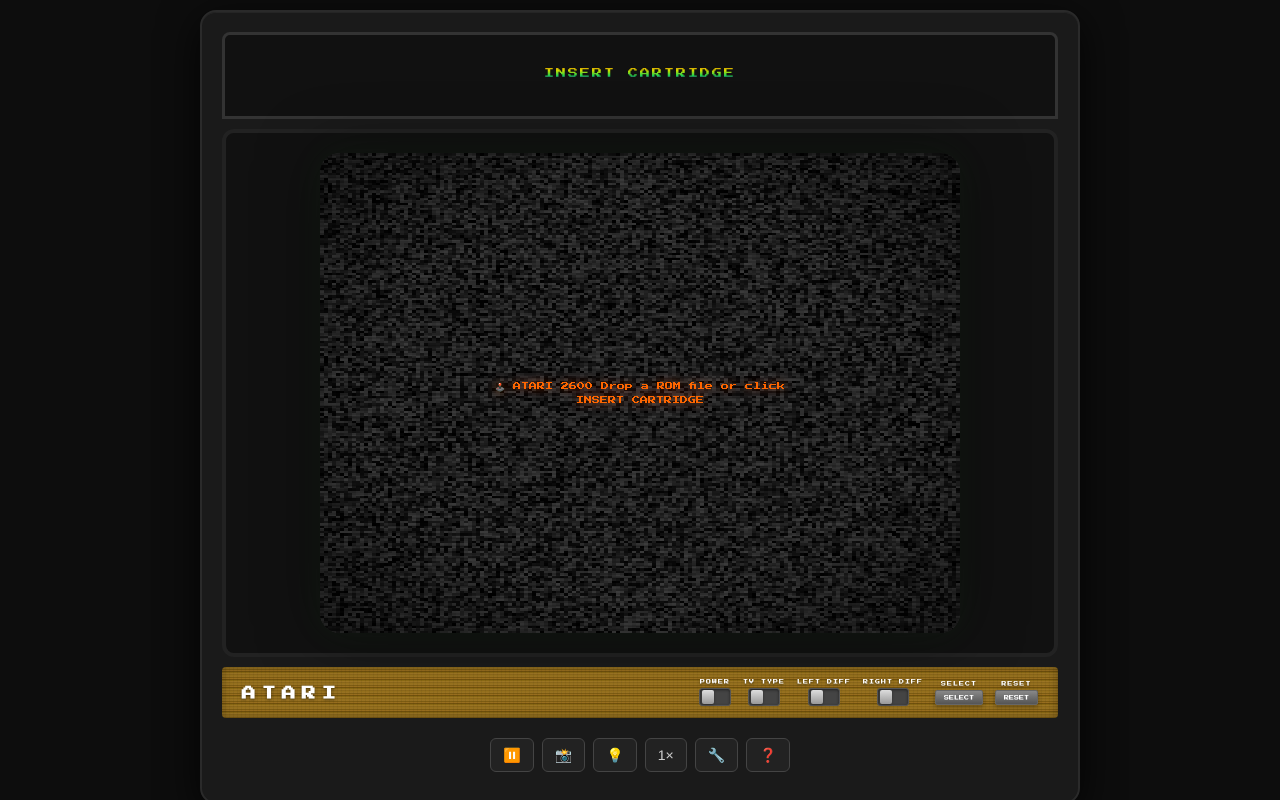Image resolution: width=1280 pixels, height=800 pixels.
Task: Click the floppy disk icon before ATARI 2600 text
Action: click(x=499, y=386)
